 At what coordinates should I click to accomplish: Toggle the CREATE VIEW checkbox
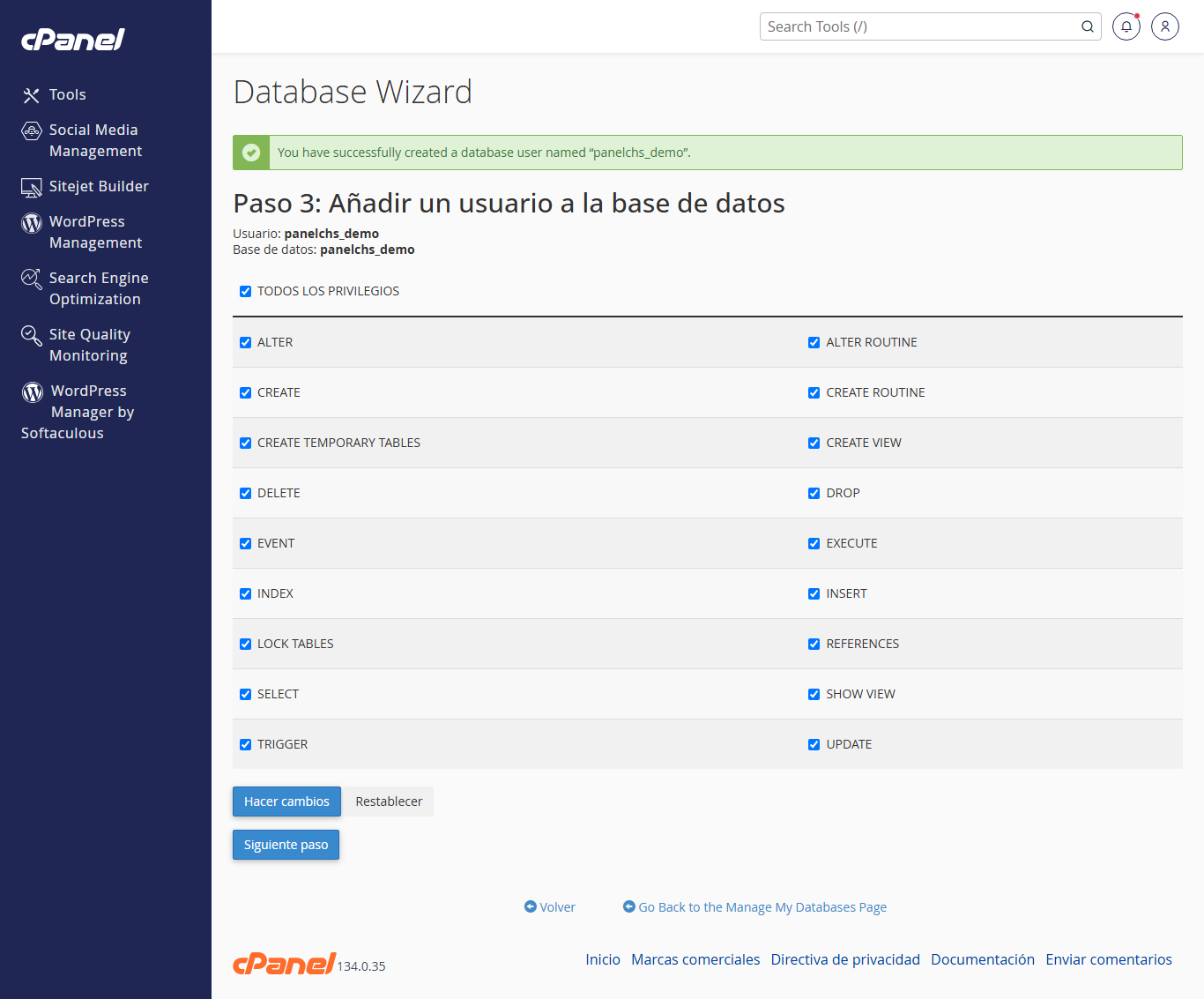point(814,443)
